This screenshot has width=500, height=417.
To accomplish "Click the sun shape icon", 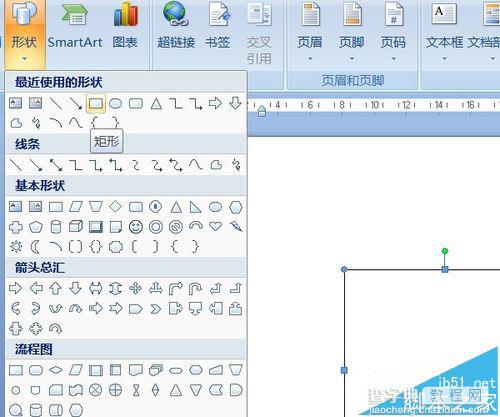I will 16,247.
